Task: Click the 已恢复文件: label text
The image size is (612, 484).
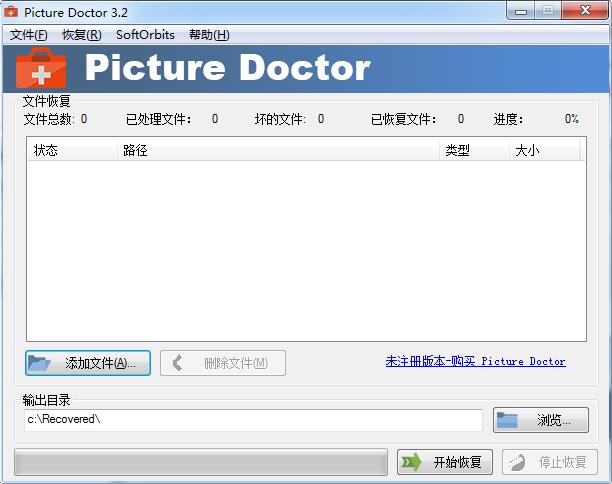Action: point(403,119)
